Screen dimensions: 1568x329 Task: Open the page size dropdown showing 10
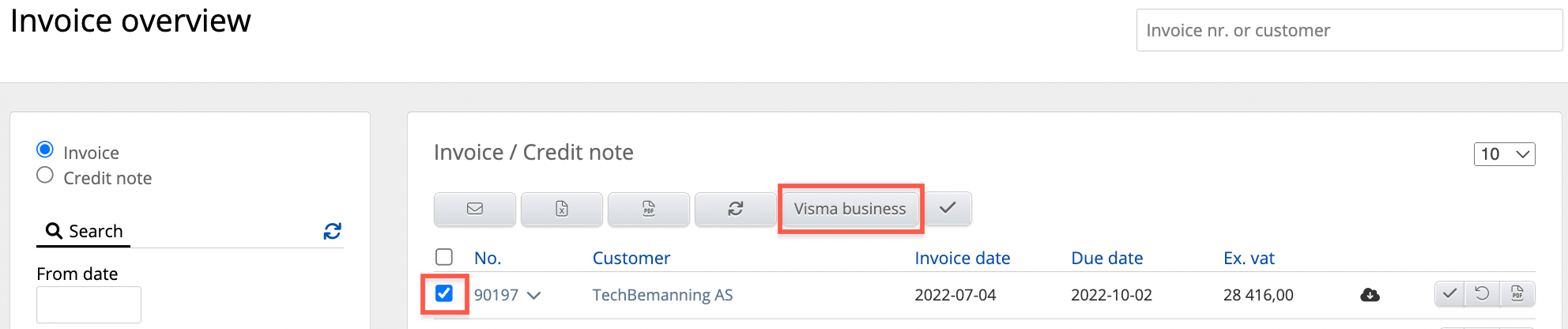click(x=1504, y=154)
